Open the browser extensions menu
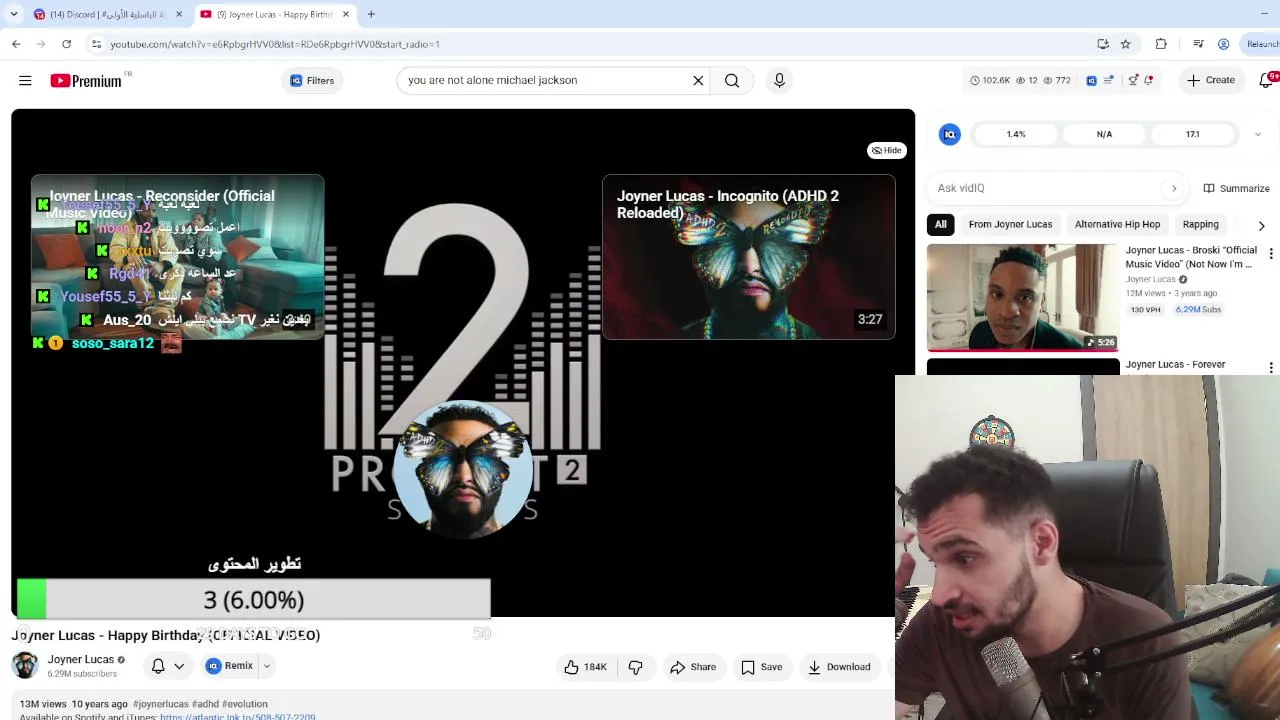Image resolution: width=1280 pixels, height=720 pixels. (x=1161, y=44)
